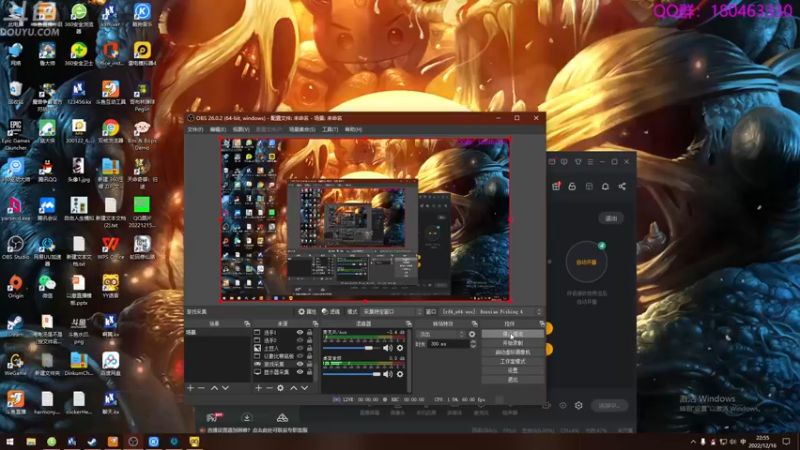800x450 pixels.
Task: Click the transition duration 300 ms field
Action: (x=448, y=344)
